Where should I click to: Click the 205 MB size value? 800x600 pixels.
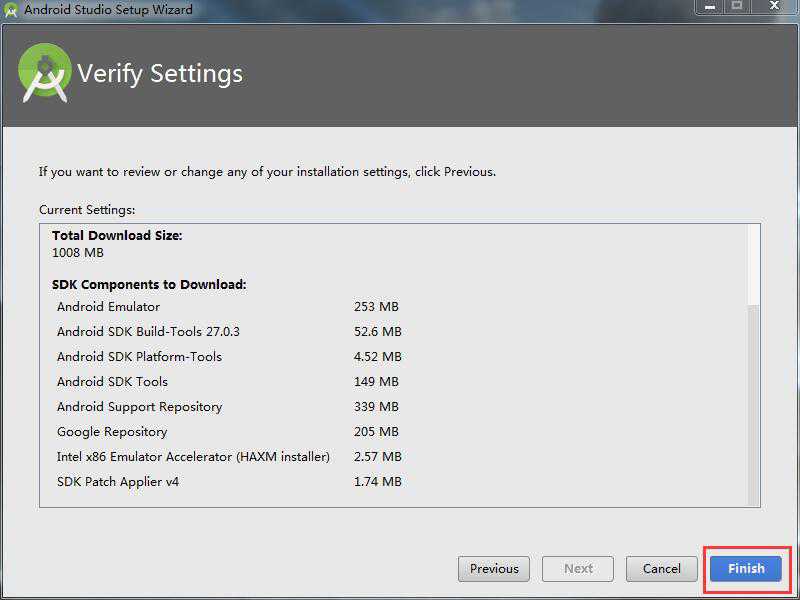pos(376,432)
